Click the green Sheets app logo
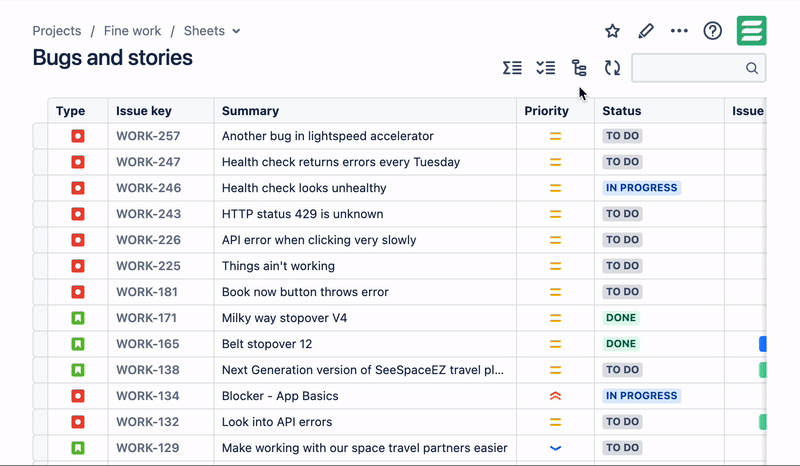This screenshot has width=800, height=466. coord(752,31)
